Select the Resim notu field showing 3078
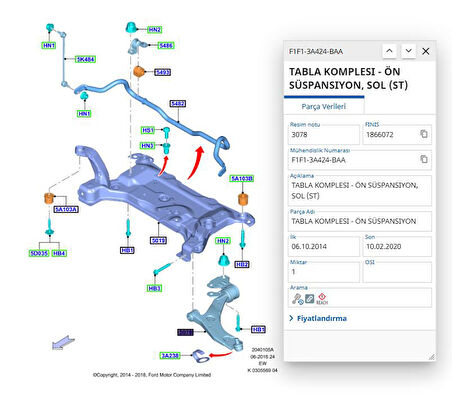Image resolution: width=452 pixels, height=394 pixels. [x=324, y=135]
